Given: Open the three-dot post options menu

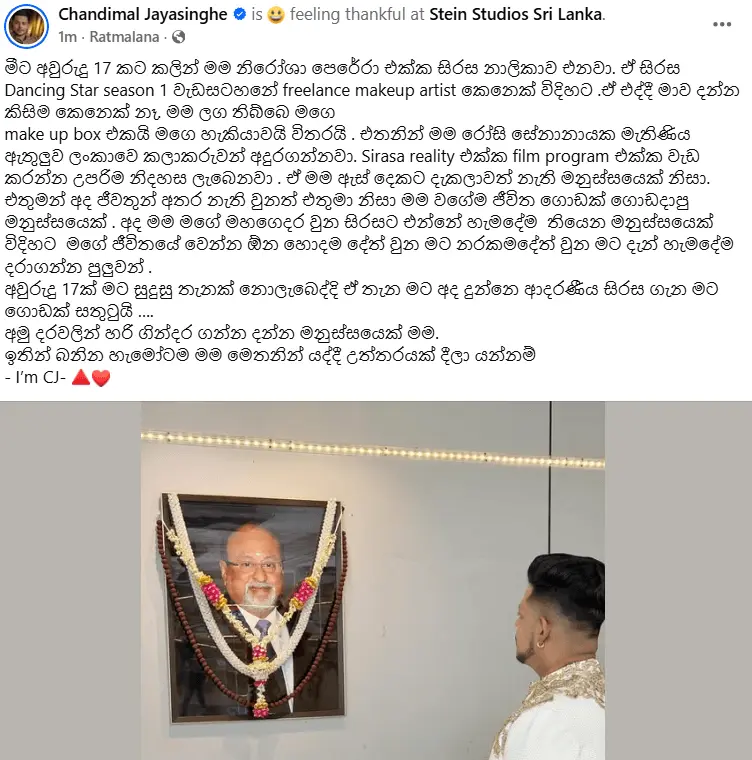Looking at the screenshot, I should coord(721,25).
